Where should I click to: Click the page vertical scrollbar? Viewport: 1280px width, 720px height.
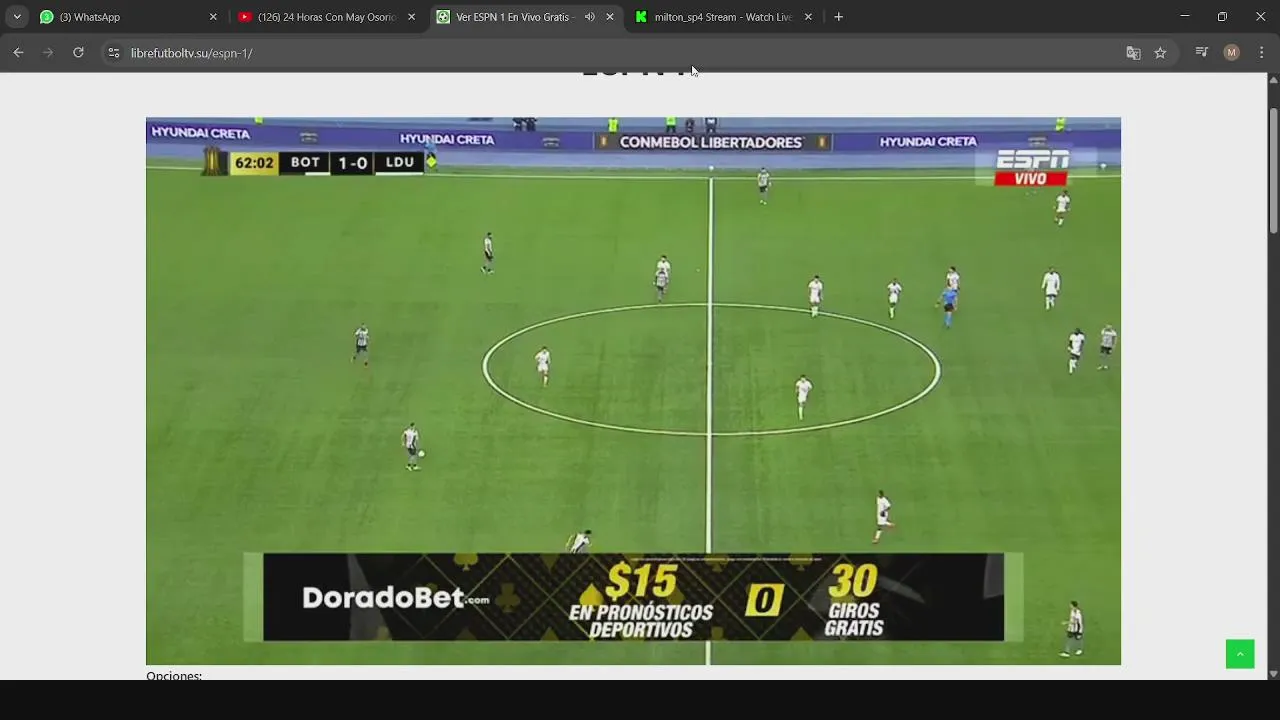point(1273,170)
